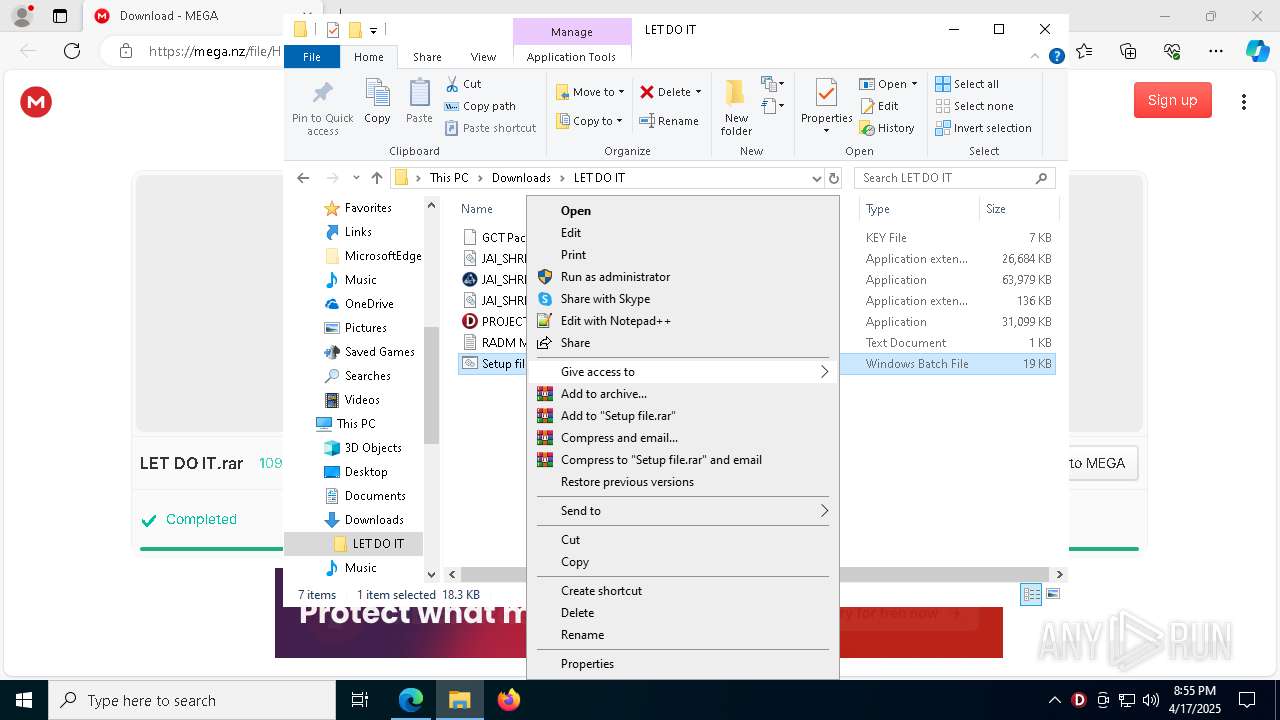Open Microsoft Edge from the taskbar
The height and width of the screenshot is (720, 1280).
click(x=411, y=701)
